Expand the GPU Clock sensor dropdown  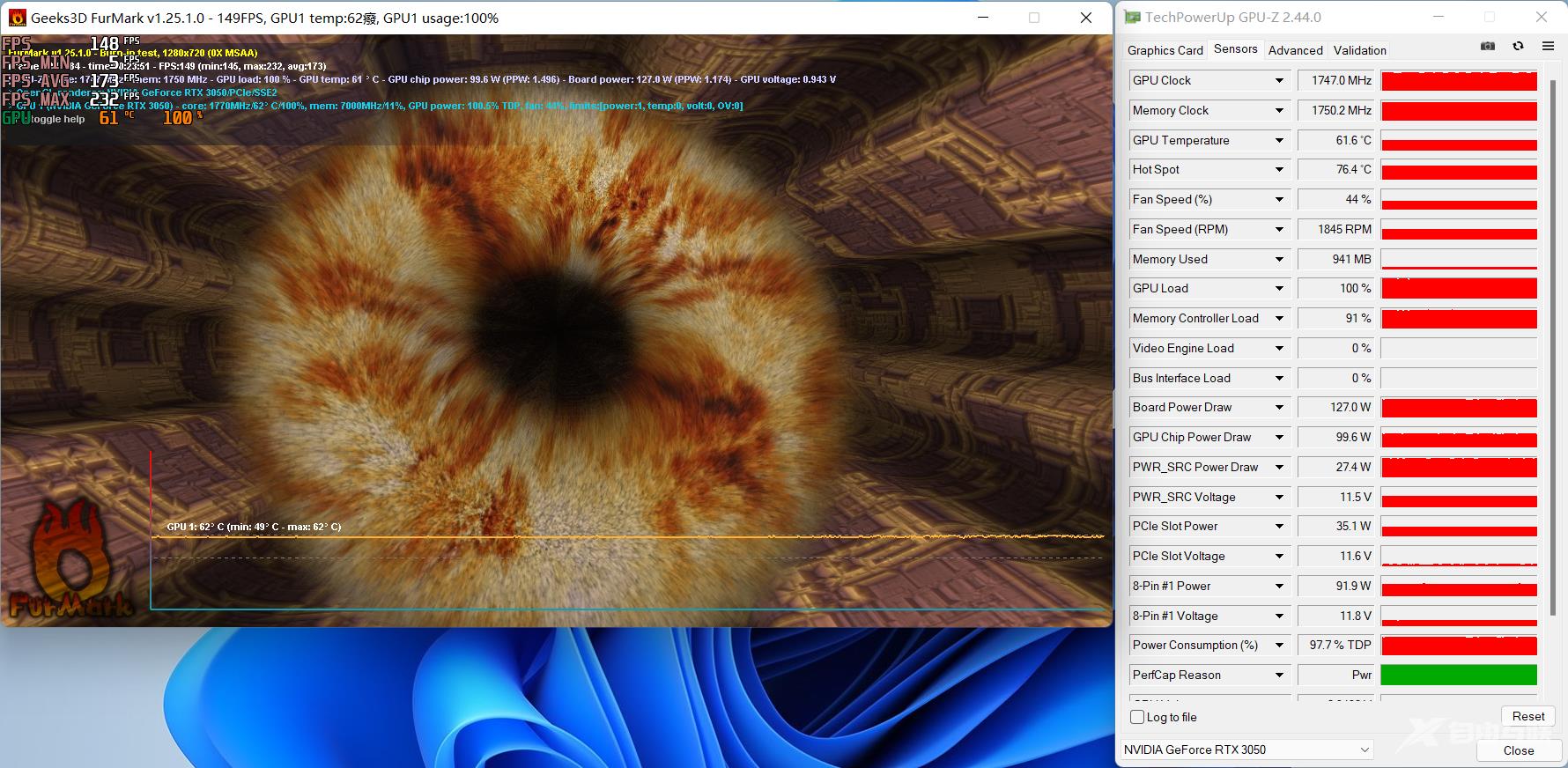coord(1279,81)
